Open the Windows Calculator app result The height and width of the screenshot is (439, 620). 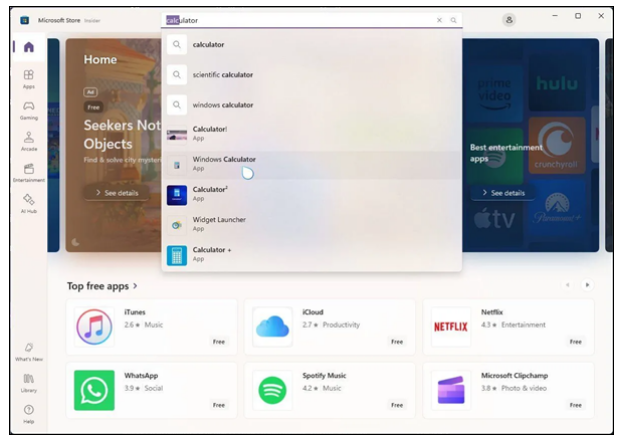[x=312, y=165]
